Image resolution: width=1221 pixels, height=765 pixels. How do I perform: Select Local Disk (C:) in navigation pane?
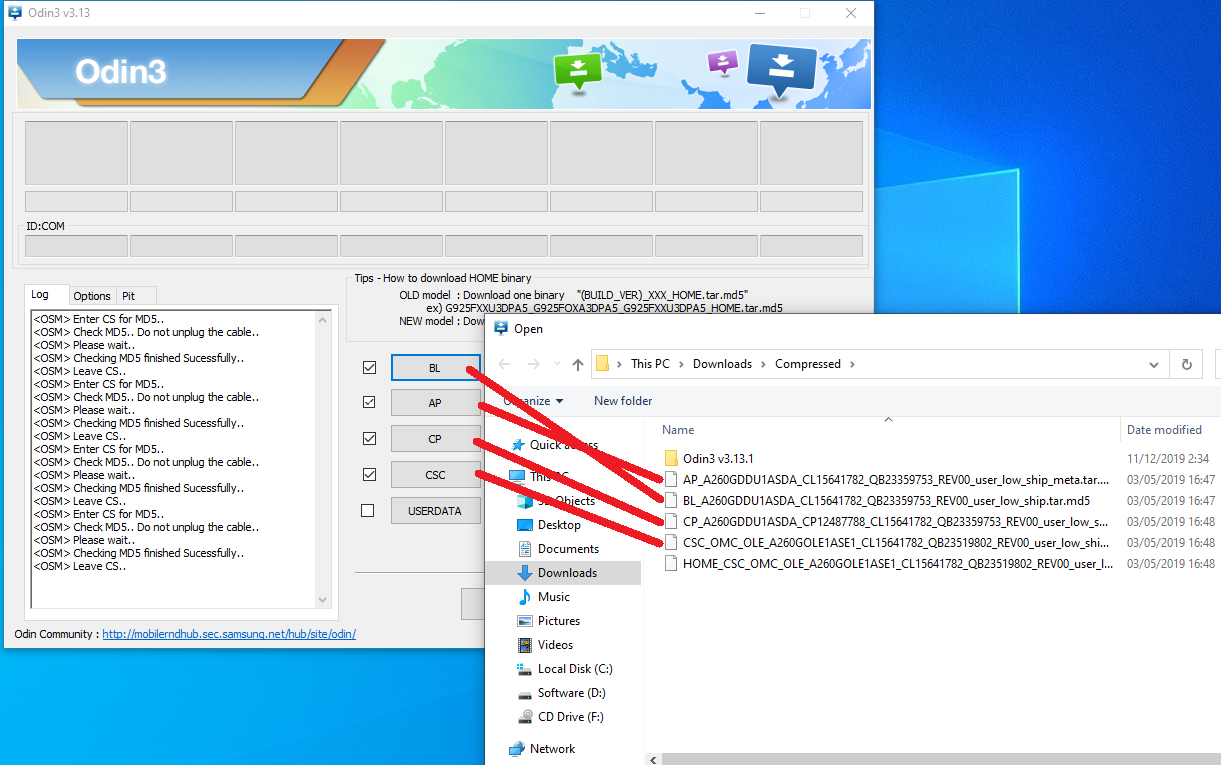coord(573,669)
